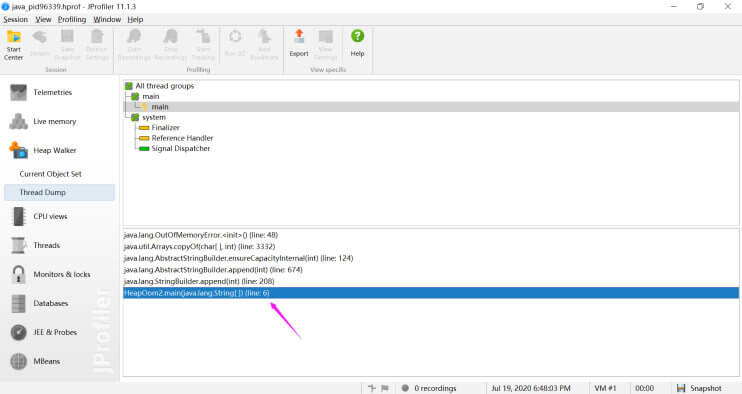Open the Help menu
This screenshot has width=742, height=394.
135,19
